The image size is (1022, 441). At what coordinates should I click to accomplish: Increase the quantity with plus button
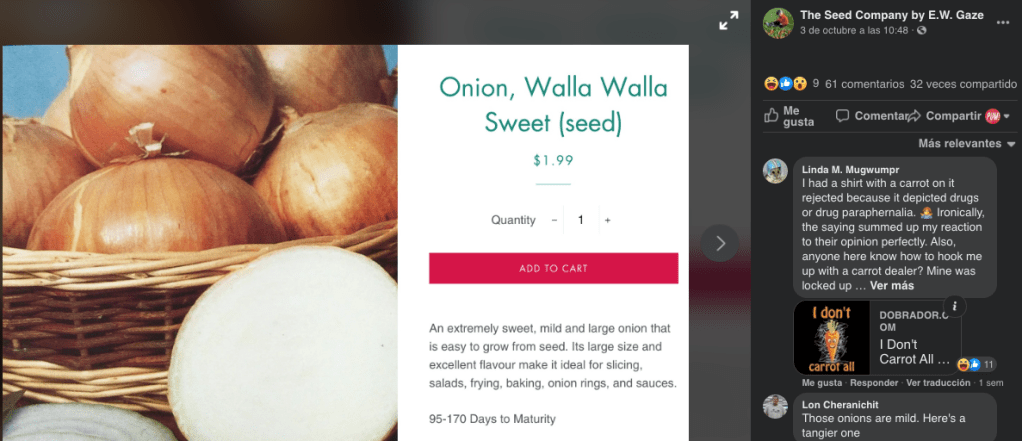coord(607,220)
